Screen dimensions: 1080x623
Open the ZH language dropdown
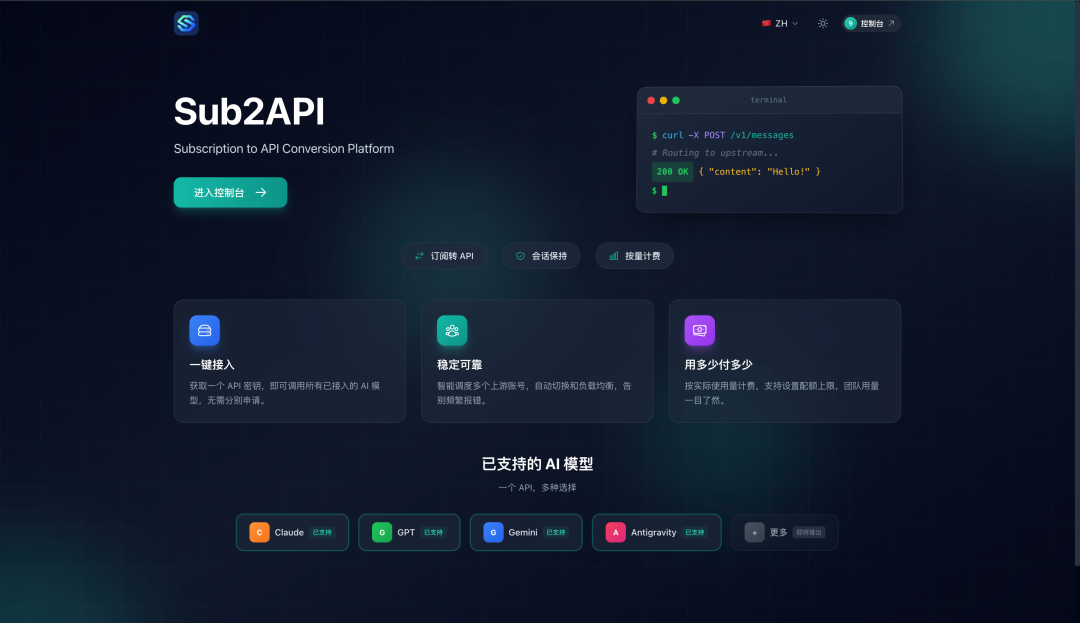tap(780, 23)
